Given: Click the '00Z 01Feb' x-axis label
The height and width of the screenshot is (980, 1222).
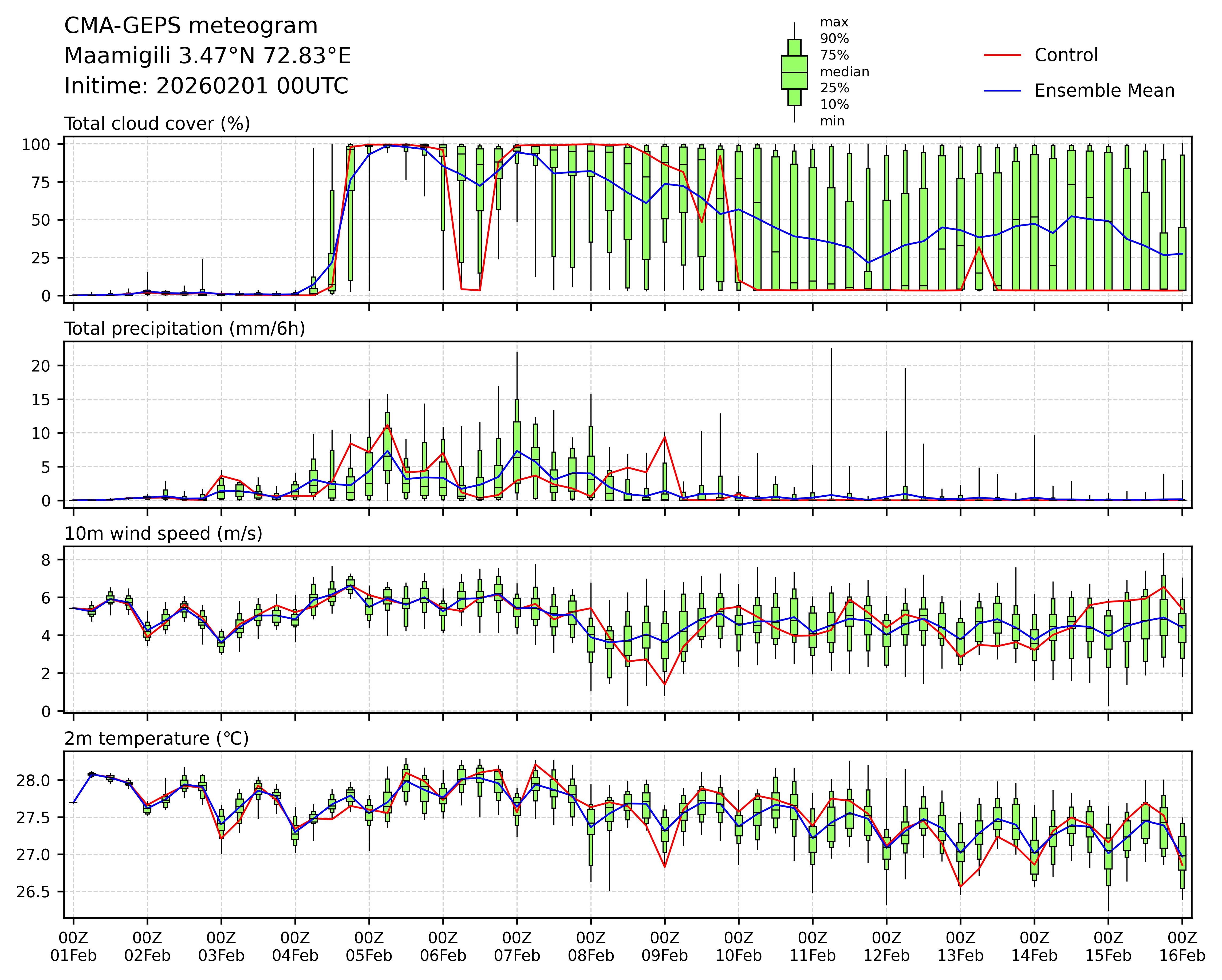Looking at the screenshot, I should (x=73, y=946).
